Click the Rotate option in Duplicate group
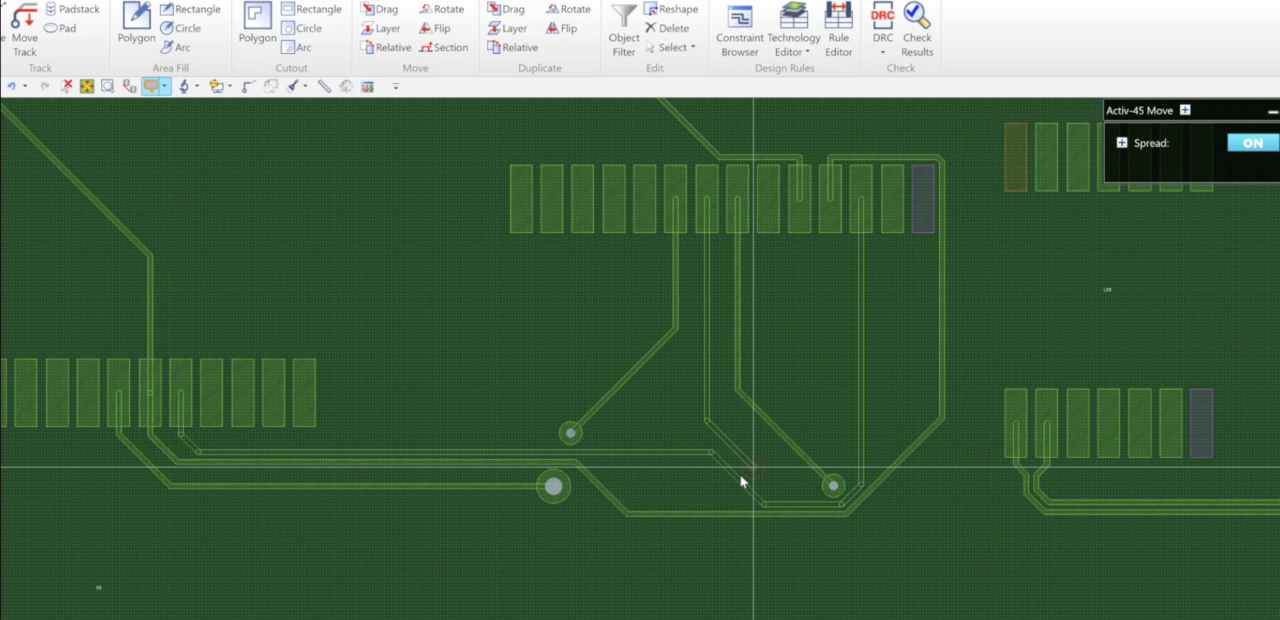The width and height of the screenshot is (1280, 620). 568,9
